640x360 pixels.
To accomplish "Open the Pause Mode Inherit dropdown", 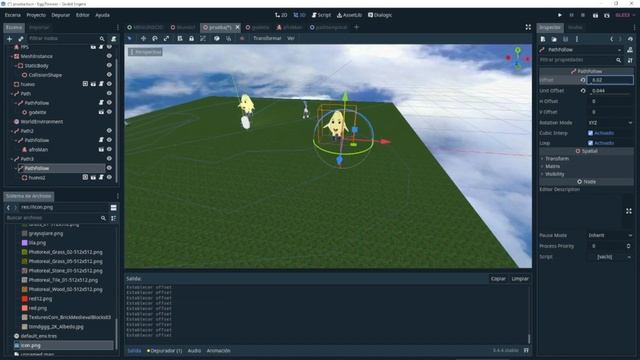I will pyautogui.click(x=610, y=236).
